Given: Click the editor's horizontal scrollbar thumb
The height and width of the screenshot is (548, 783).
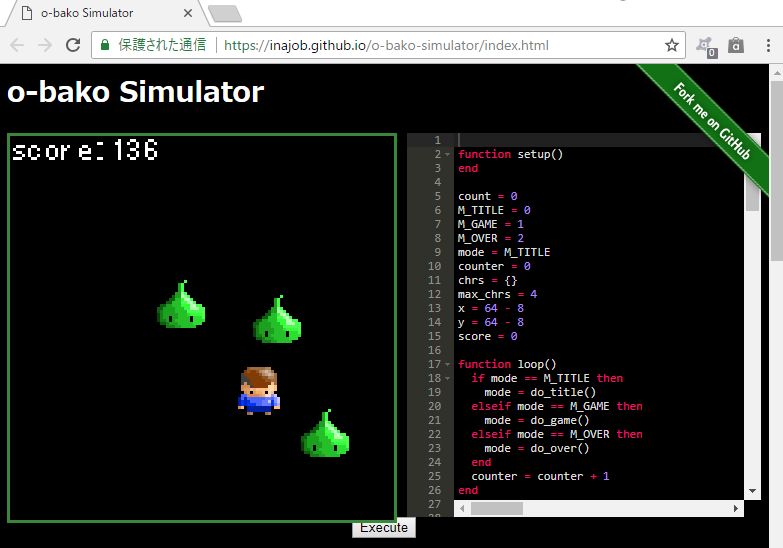Looking at the screenshot, I should click(x=497, y=509).
